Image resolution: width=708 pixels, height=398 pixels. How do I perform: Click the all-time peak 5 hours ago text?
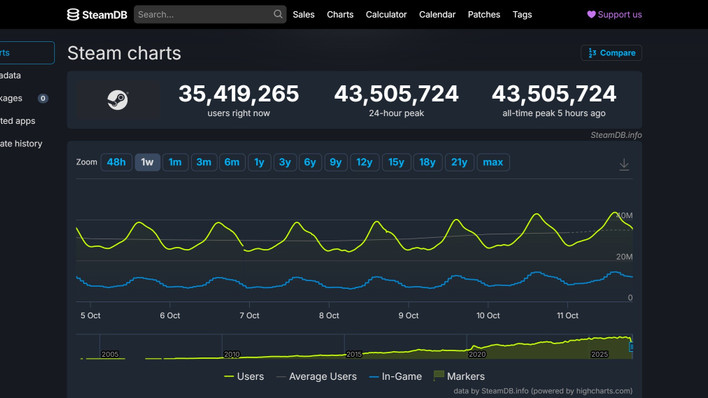tap(554, 113)
